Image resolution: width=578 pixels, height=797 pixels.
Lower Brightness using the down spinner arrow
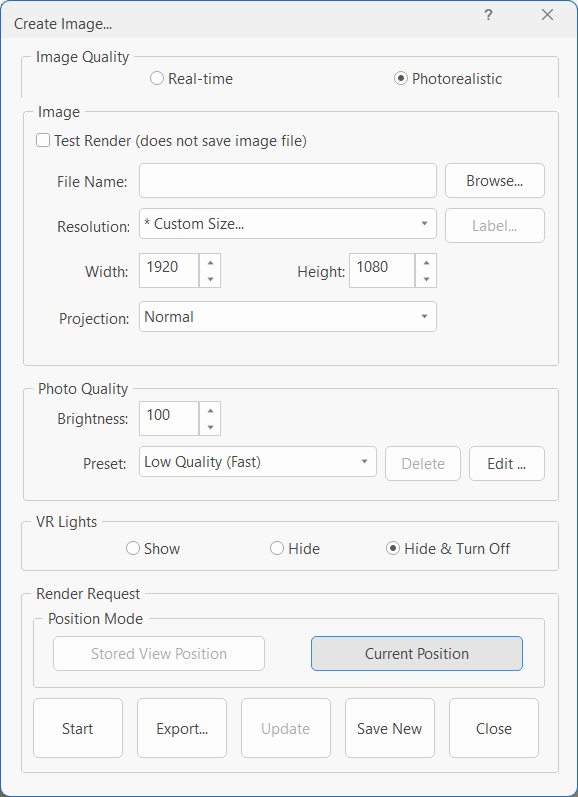point(210,427)
